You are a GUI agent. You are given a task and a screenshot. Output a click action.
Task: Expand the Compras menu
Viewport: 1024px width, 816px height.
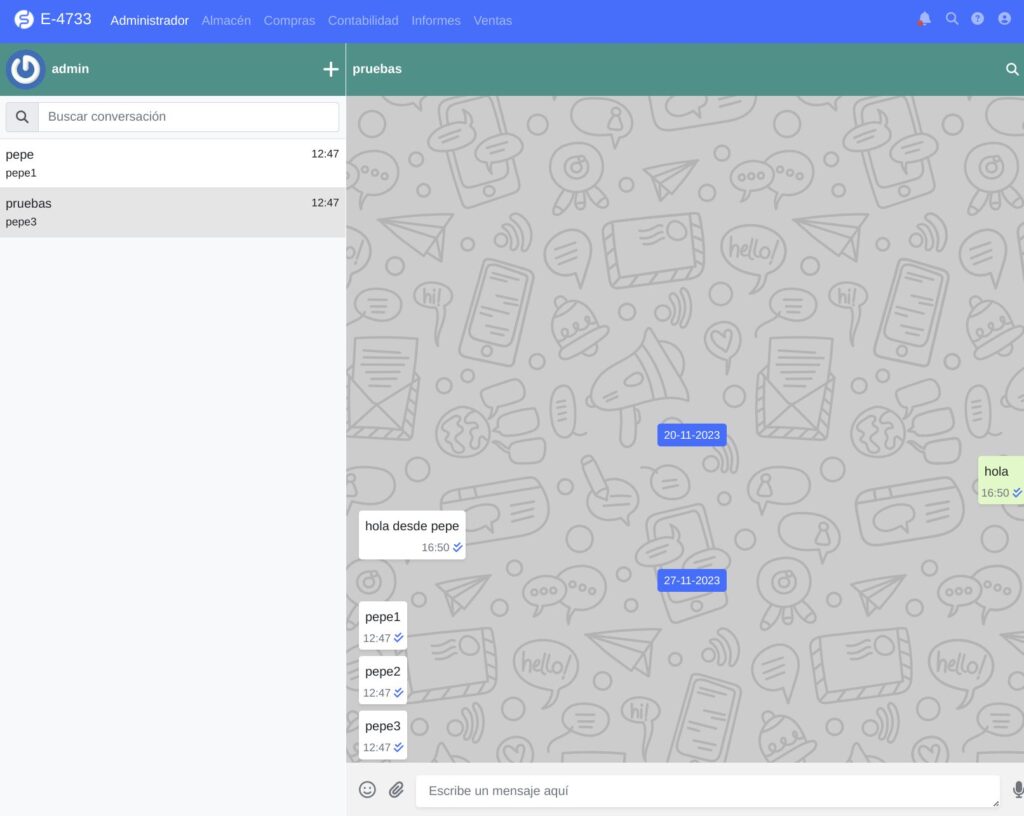click(289, 20)
